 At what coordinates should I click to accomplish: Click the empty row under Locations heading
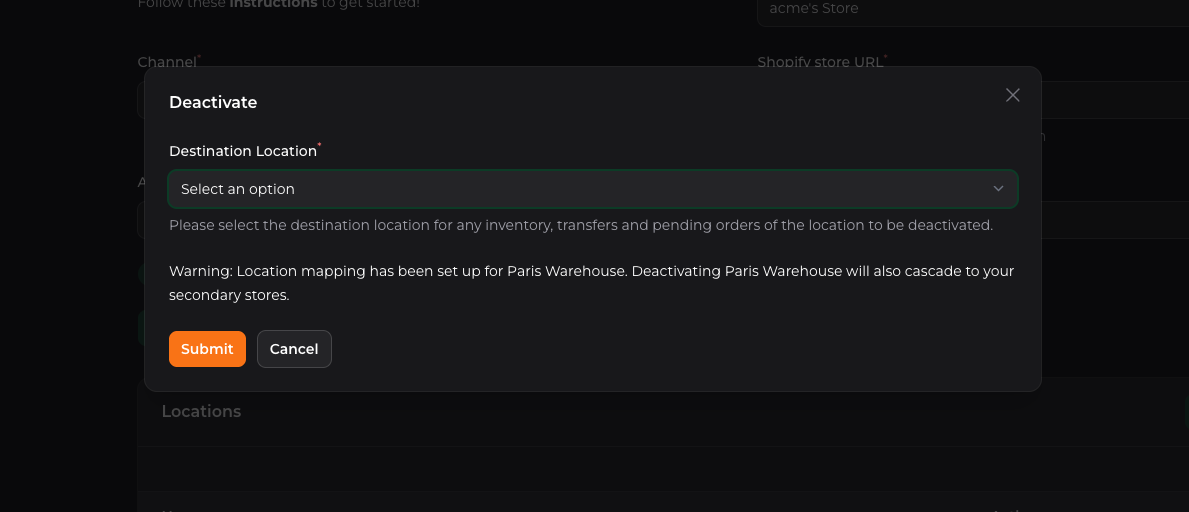coord(663,468)
